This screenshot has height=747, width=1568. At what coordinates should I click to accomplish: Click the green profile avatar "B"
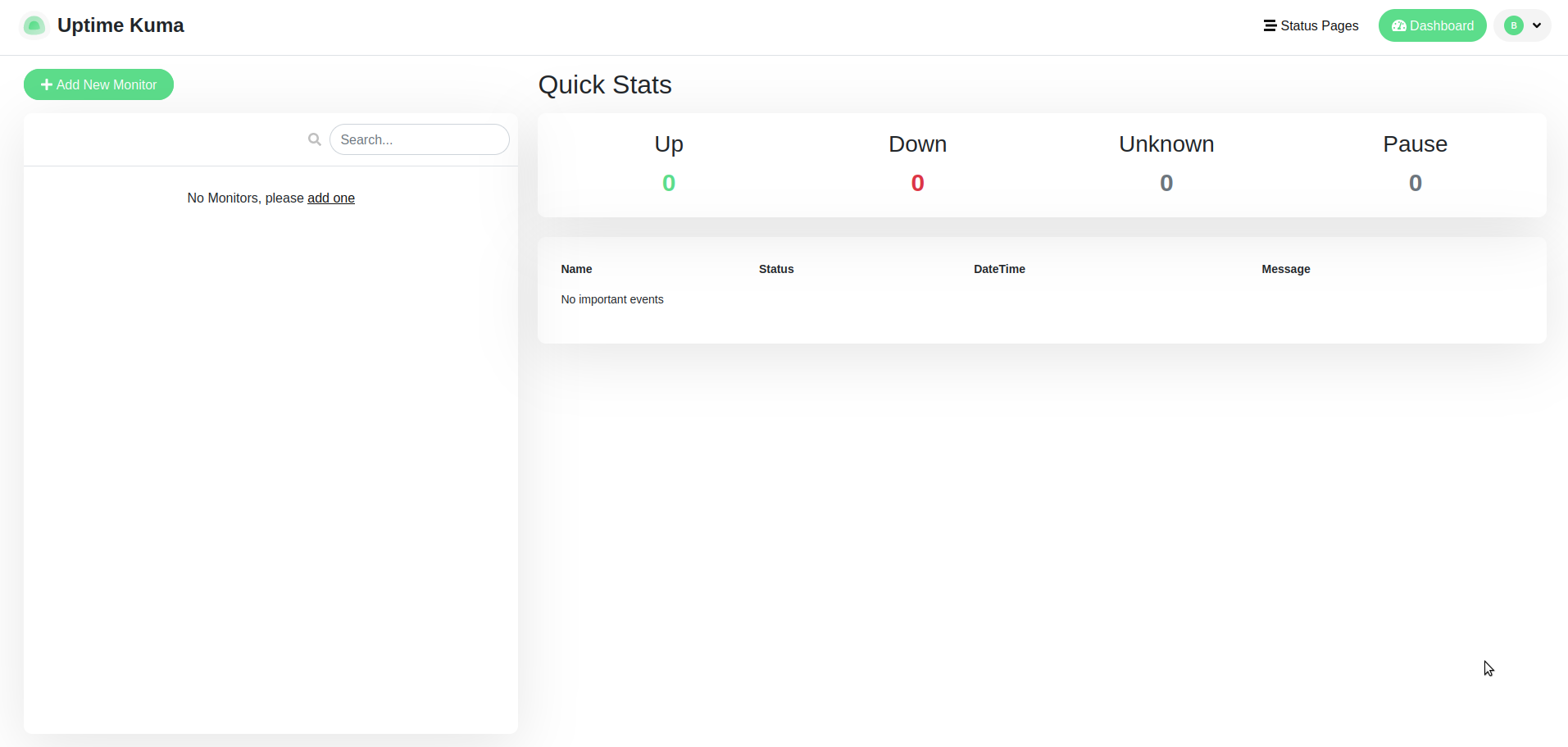(1514, 26)
